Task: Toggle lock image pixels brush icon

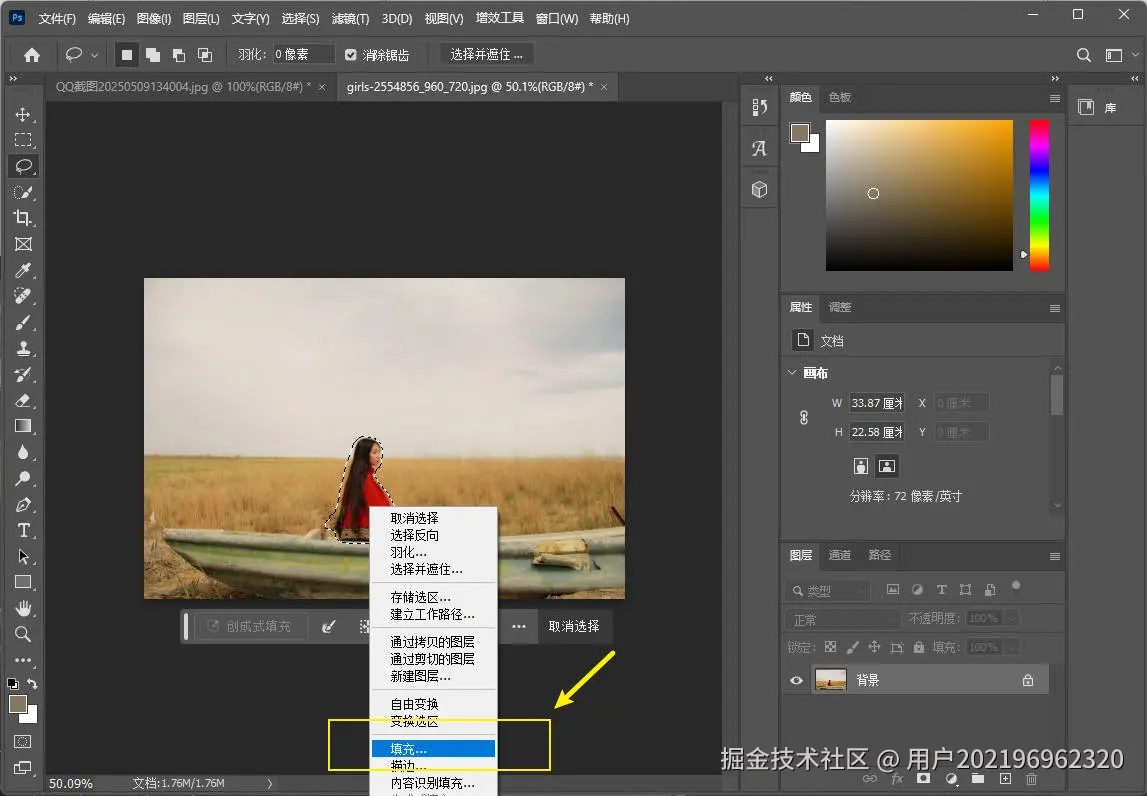Action: pyautogui.click(x=852, y=647)
